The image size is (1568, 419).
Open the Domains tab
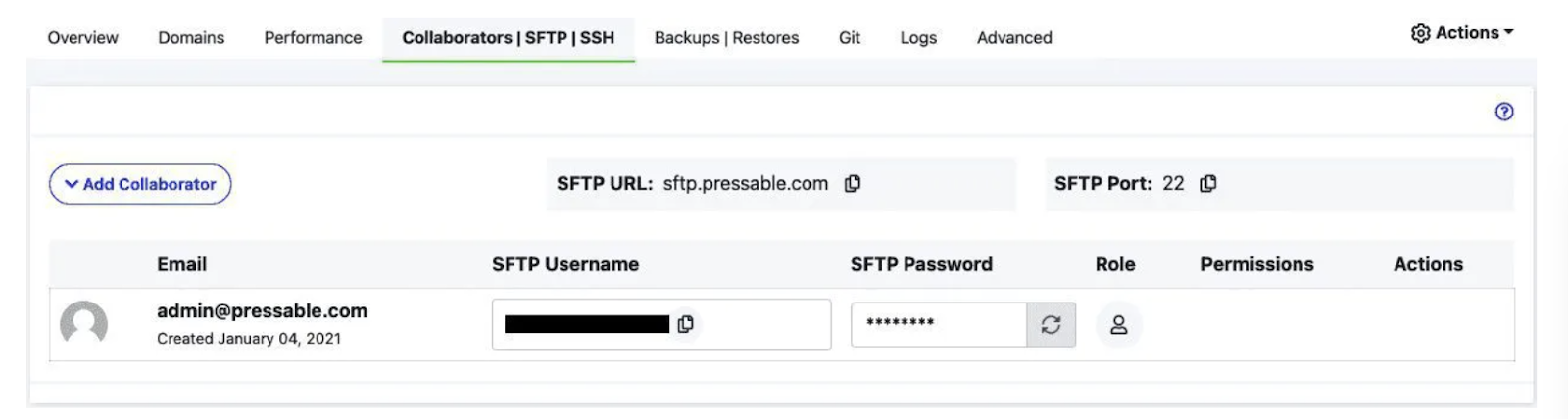(191, 38)
